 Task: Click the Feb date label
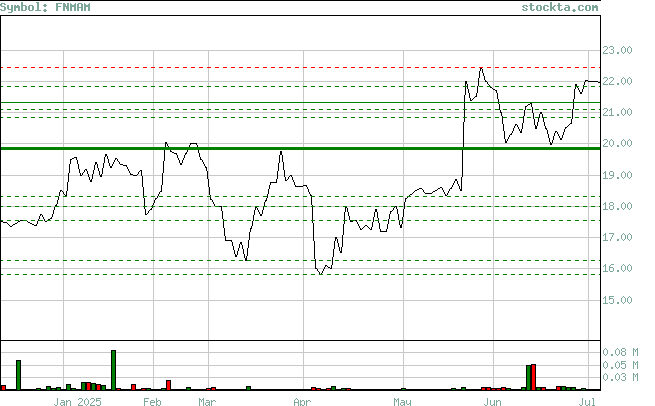coord(152,402)
